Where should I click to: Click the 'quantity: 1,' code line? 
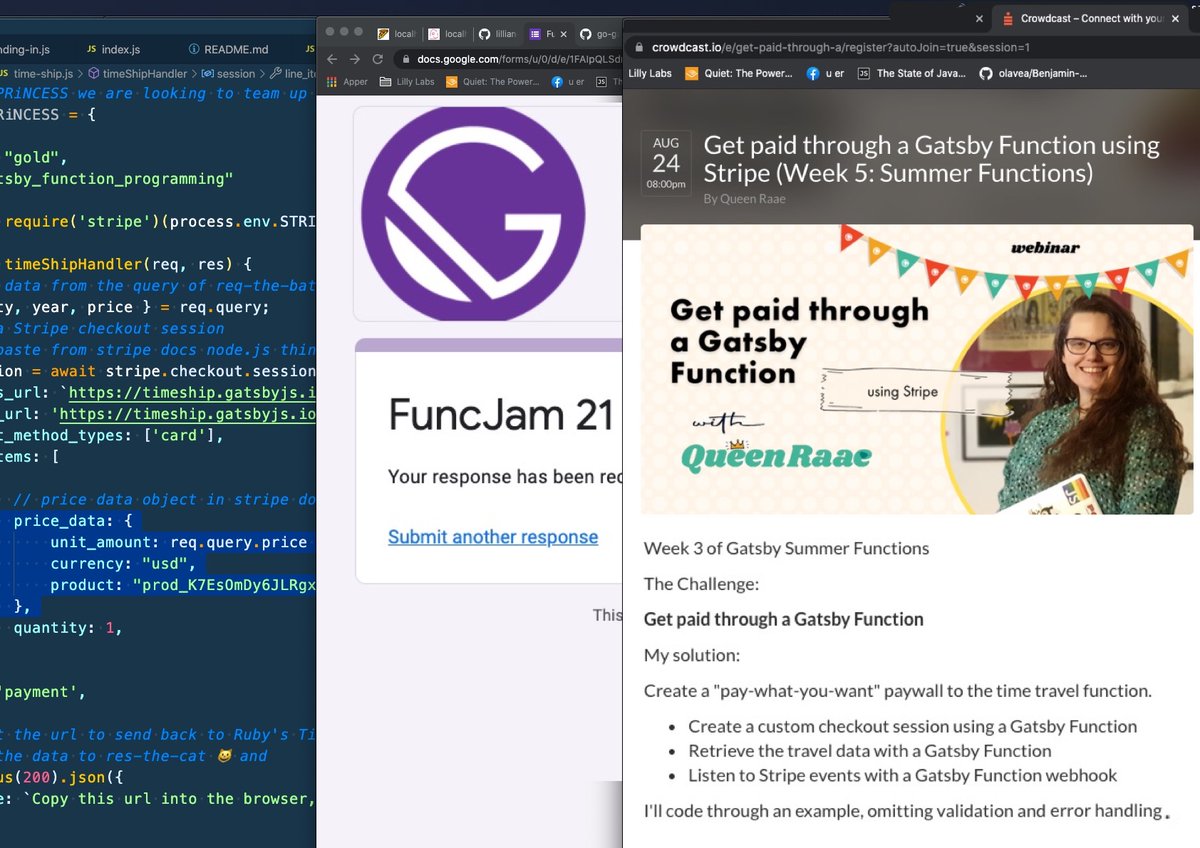click(67, 628)
